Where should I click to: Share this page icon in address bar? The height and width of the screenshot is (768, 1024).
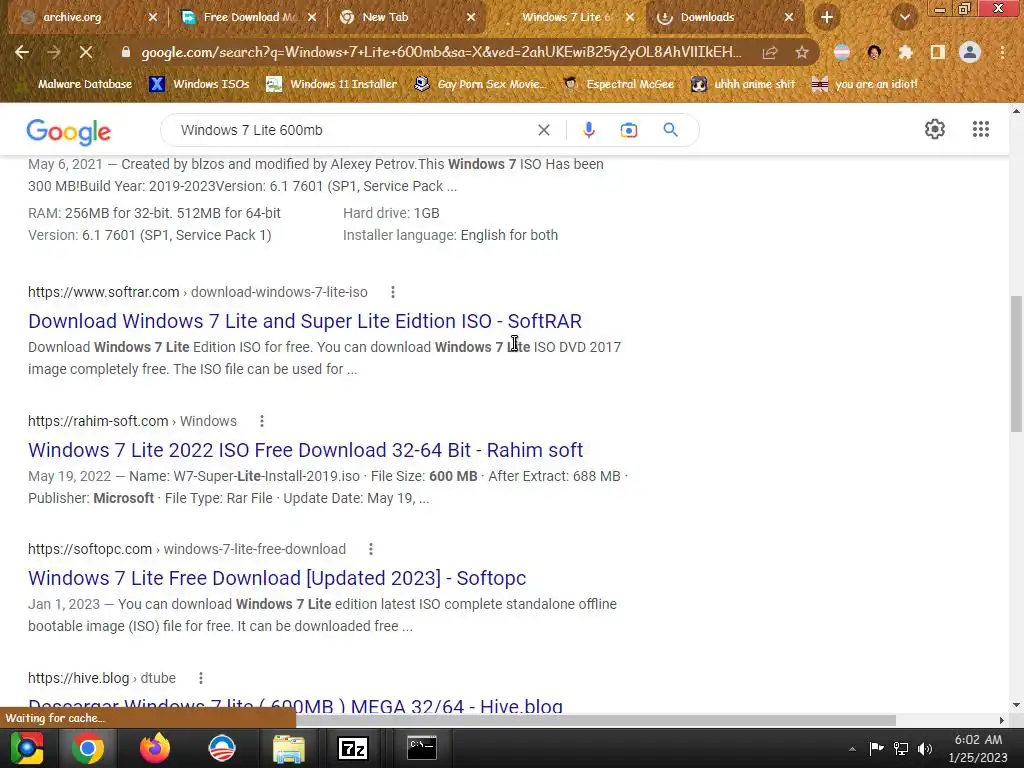pos(770,52)
